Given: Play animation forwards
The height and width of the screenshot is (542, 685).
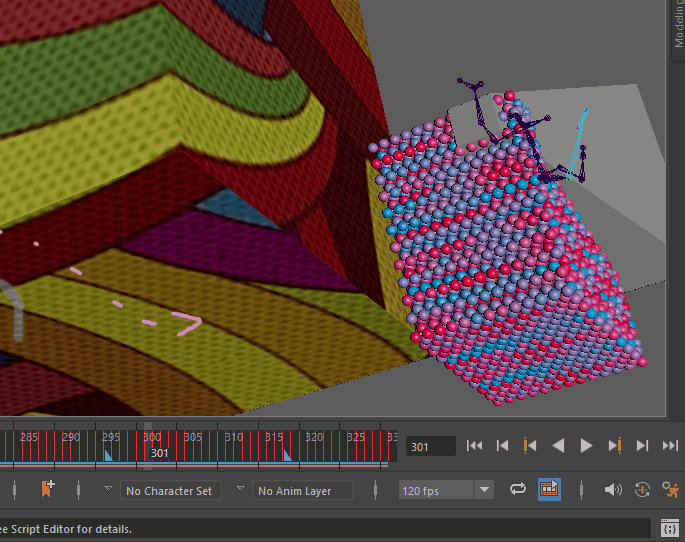Looking at the screenshot, I should 587,446.
